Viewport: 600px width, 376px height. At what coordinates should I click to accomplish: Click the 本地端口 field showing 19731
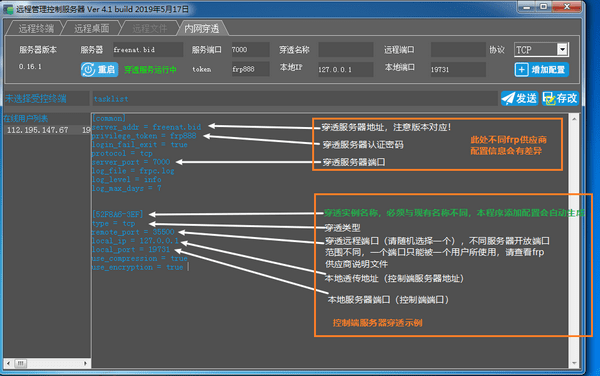point(458,70)
